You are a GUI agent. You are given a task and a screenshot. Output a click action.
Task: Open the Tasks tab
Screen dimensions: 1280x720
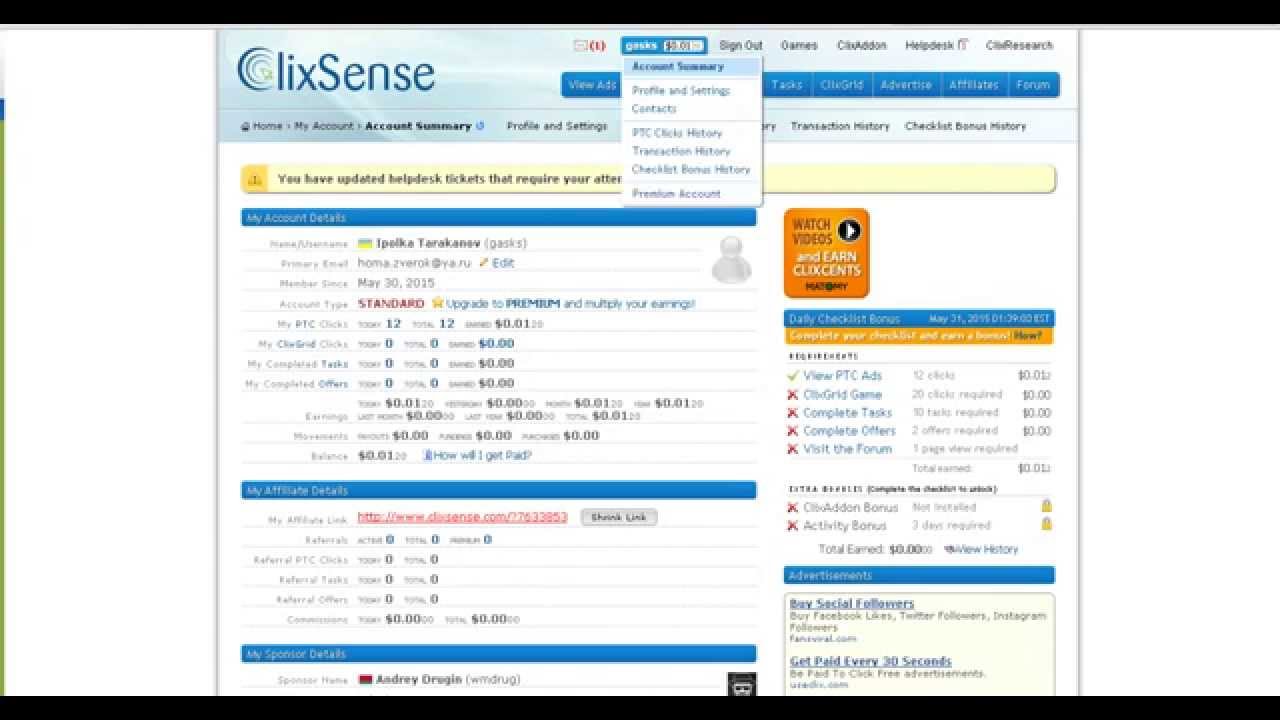787,85
